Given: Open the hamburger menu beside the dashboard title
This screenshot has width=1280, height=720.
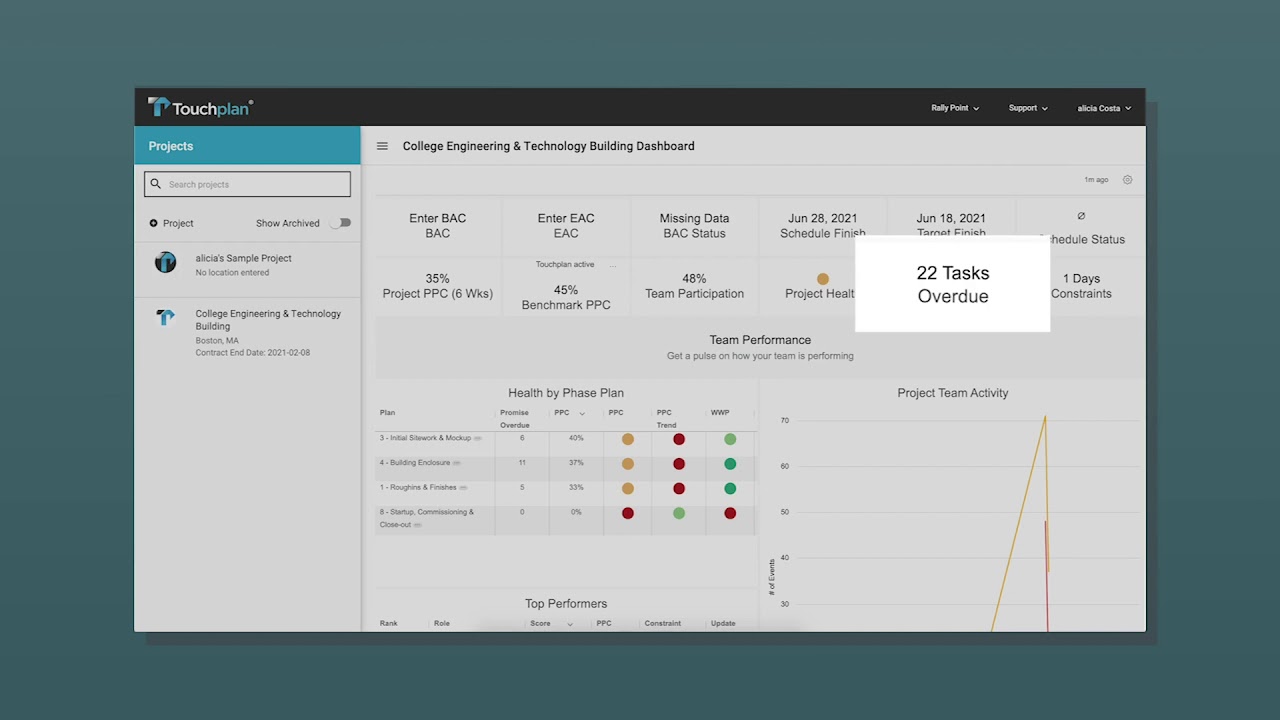Looking at the screenshot, I should pyautogui.click(x=382, y=146).
